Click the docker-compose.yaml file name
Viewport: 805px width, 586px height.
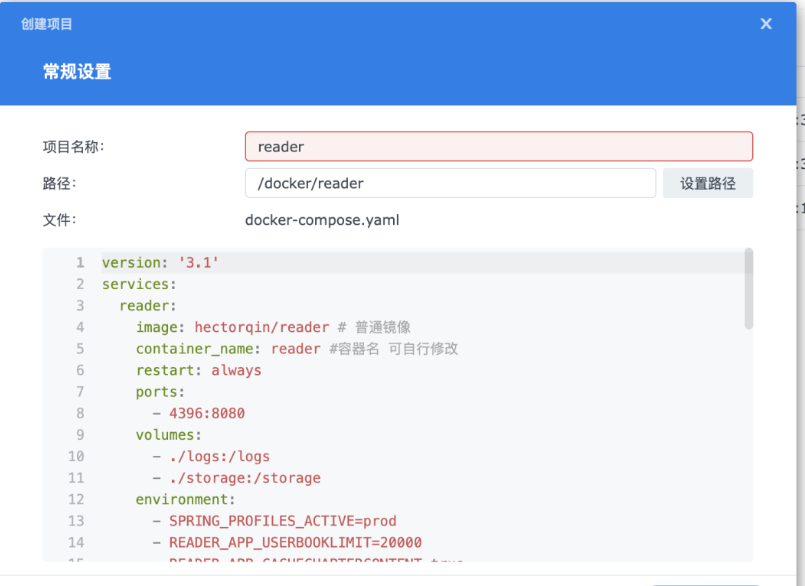[322, 220]
